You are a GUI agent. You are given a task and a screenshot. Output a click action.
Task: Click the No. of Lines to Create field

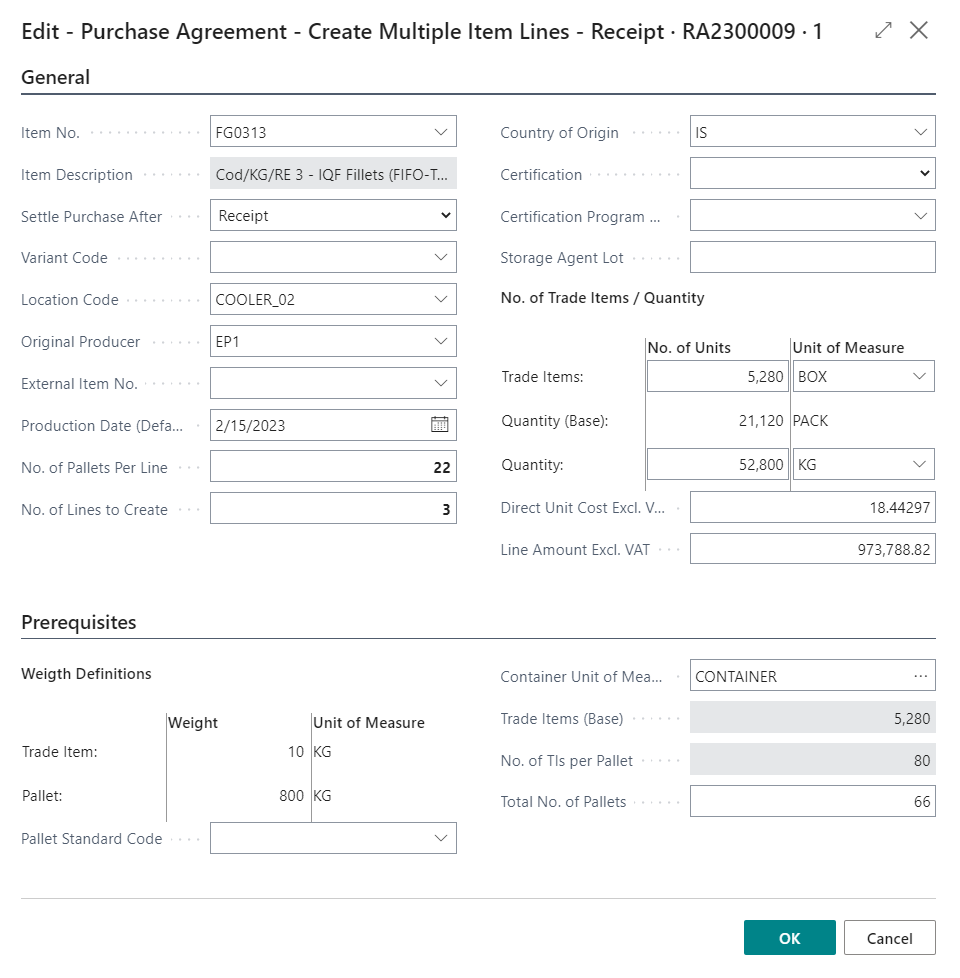point(332,510)
